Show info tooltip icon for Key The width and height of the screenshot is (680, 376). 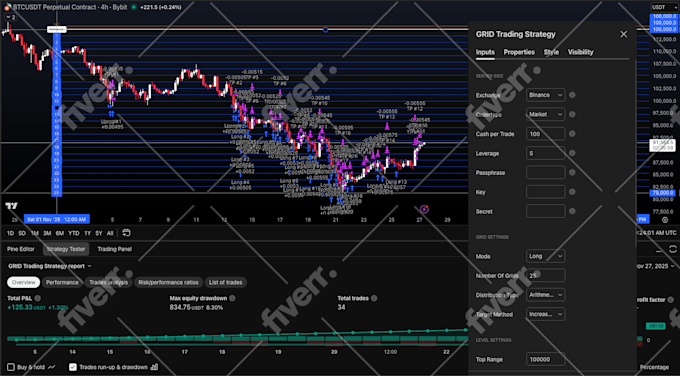pos(572,192)
